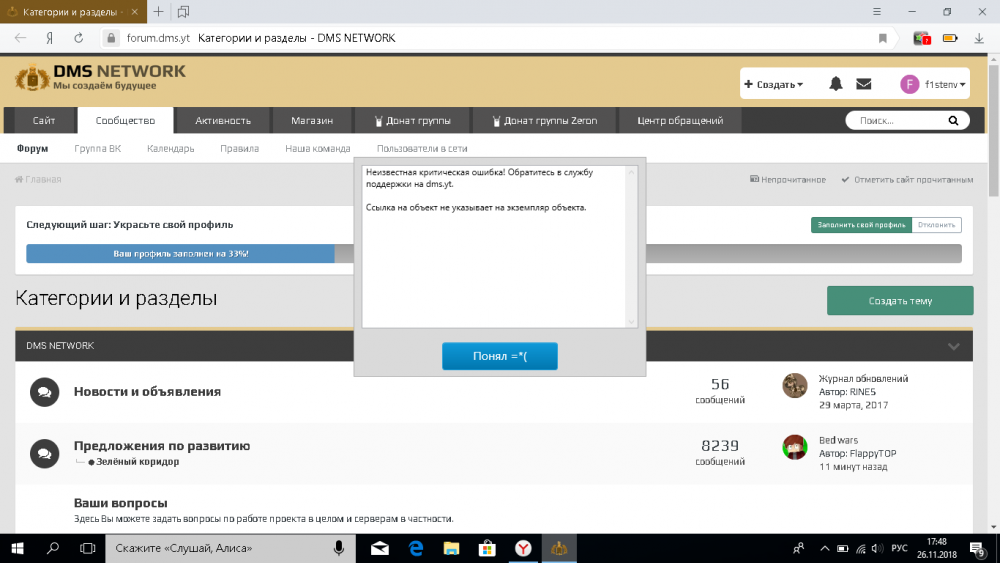The image size is (1000, 563).
Task: Collapse the DMS NETWORK category section
Action: pos(954,346)
